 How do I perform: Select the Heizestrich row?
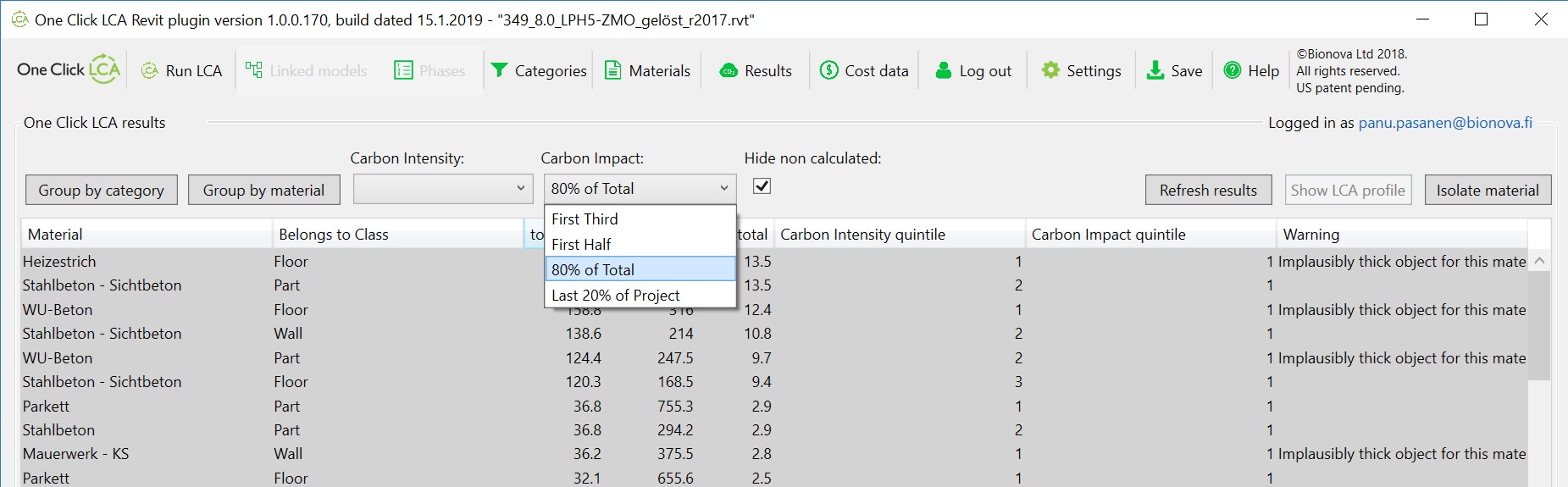click(x=774, y=261)
